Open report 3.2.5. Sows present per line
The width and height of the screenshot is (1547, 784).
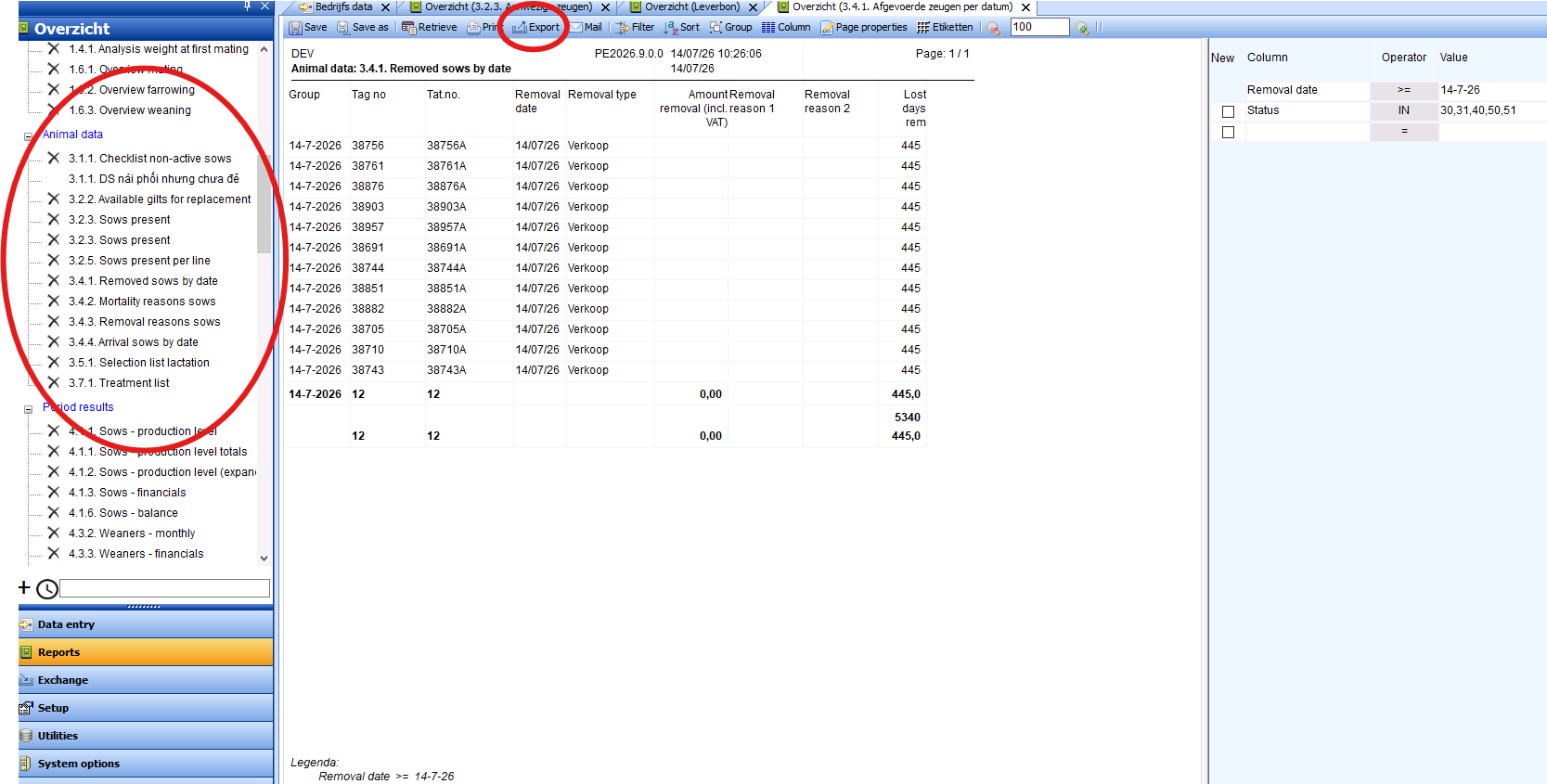point(139,261)
